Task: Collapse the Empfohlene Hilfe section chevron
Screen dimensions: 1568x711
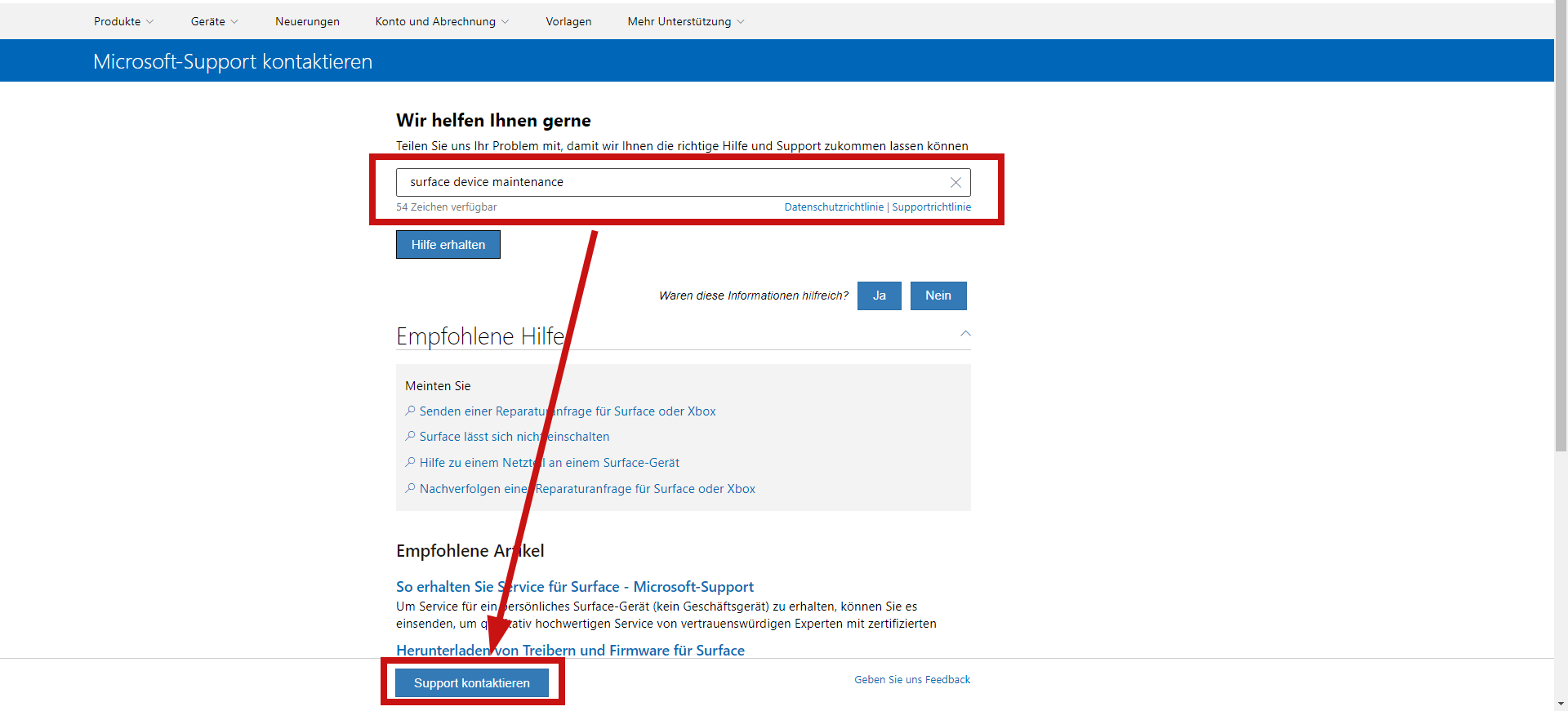Action: [965, 334]
